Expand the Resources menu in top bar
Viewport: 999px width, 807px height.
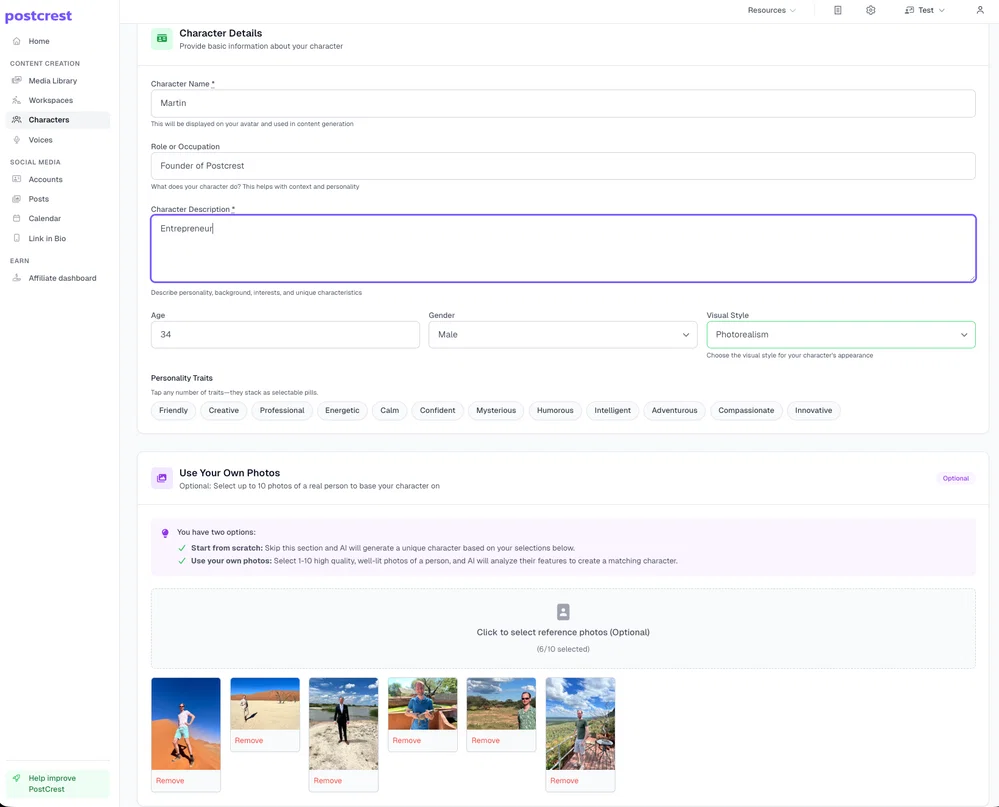click(772, 10)
